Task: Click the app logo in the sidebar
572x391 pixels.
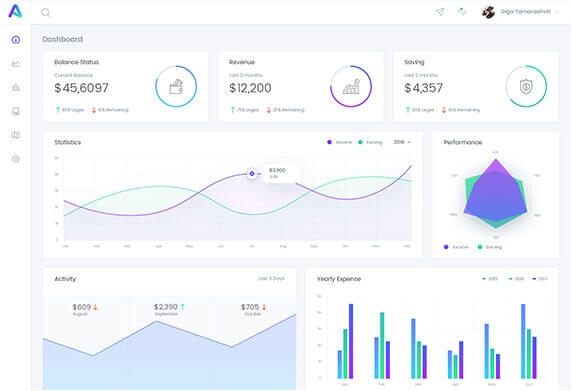Action: 15,11
